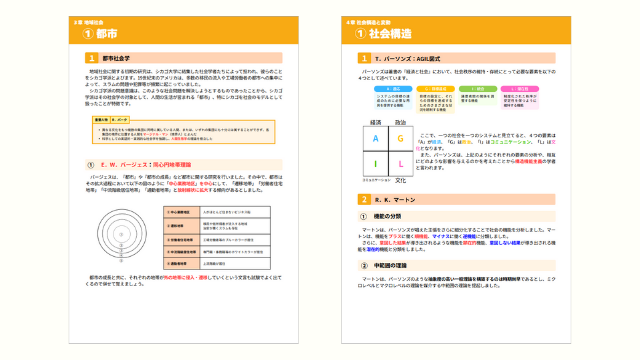The image size is (640, 360).
Task: Open the right page titled ①社会構造
Action: 456,180
